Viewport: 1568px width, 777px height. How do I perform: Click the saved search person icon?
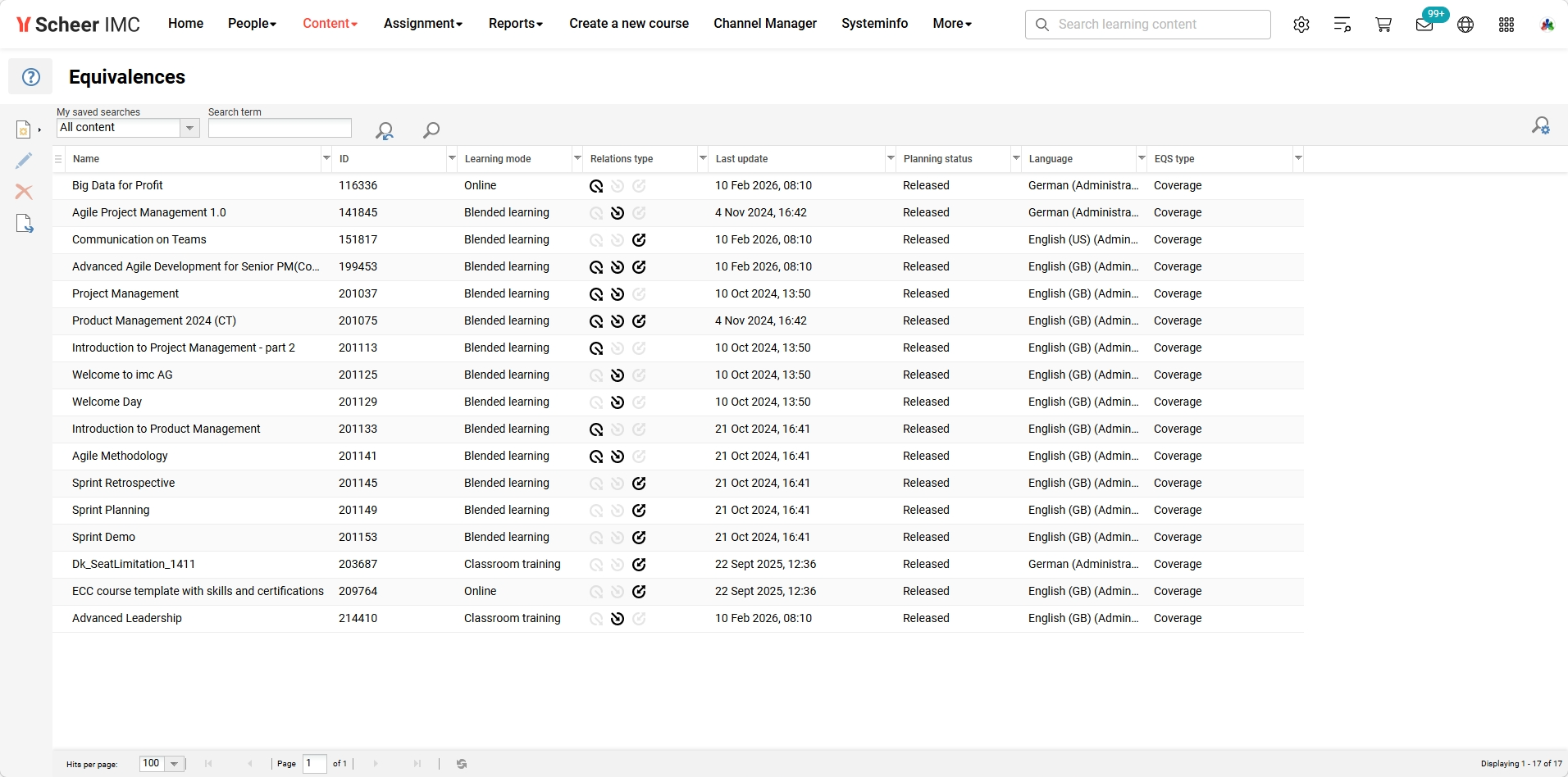385,130
